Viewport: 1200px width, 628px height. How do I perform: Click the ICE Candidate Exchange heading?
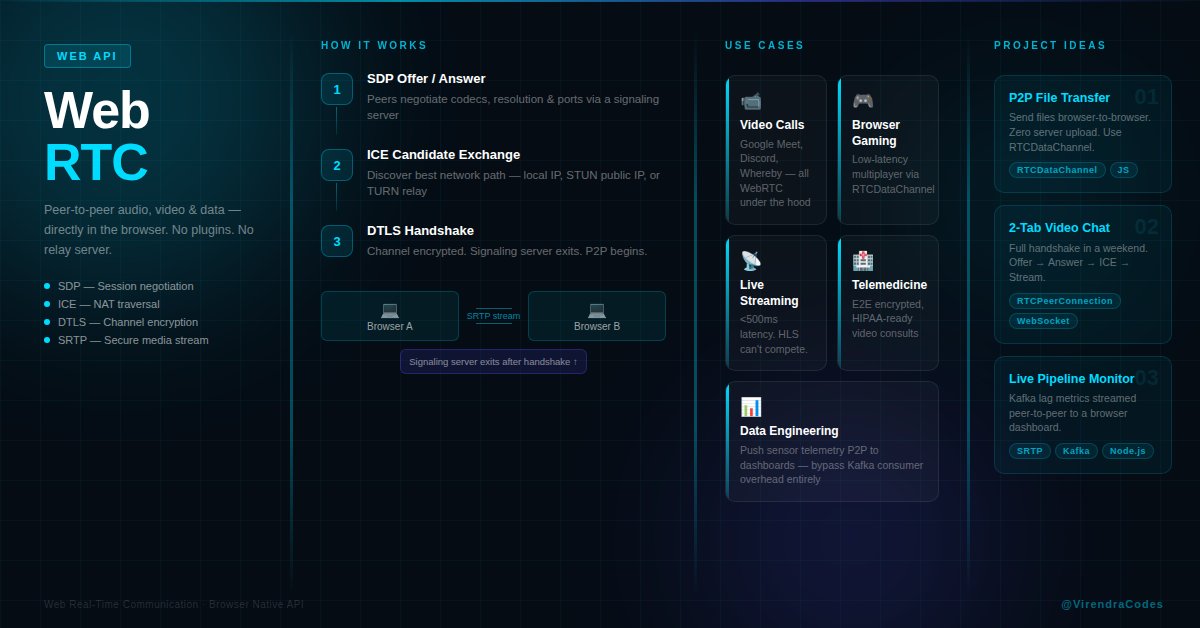point(443,155)
